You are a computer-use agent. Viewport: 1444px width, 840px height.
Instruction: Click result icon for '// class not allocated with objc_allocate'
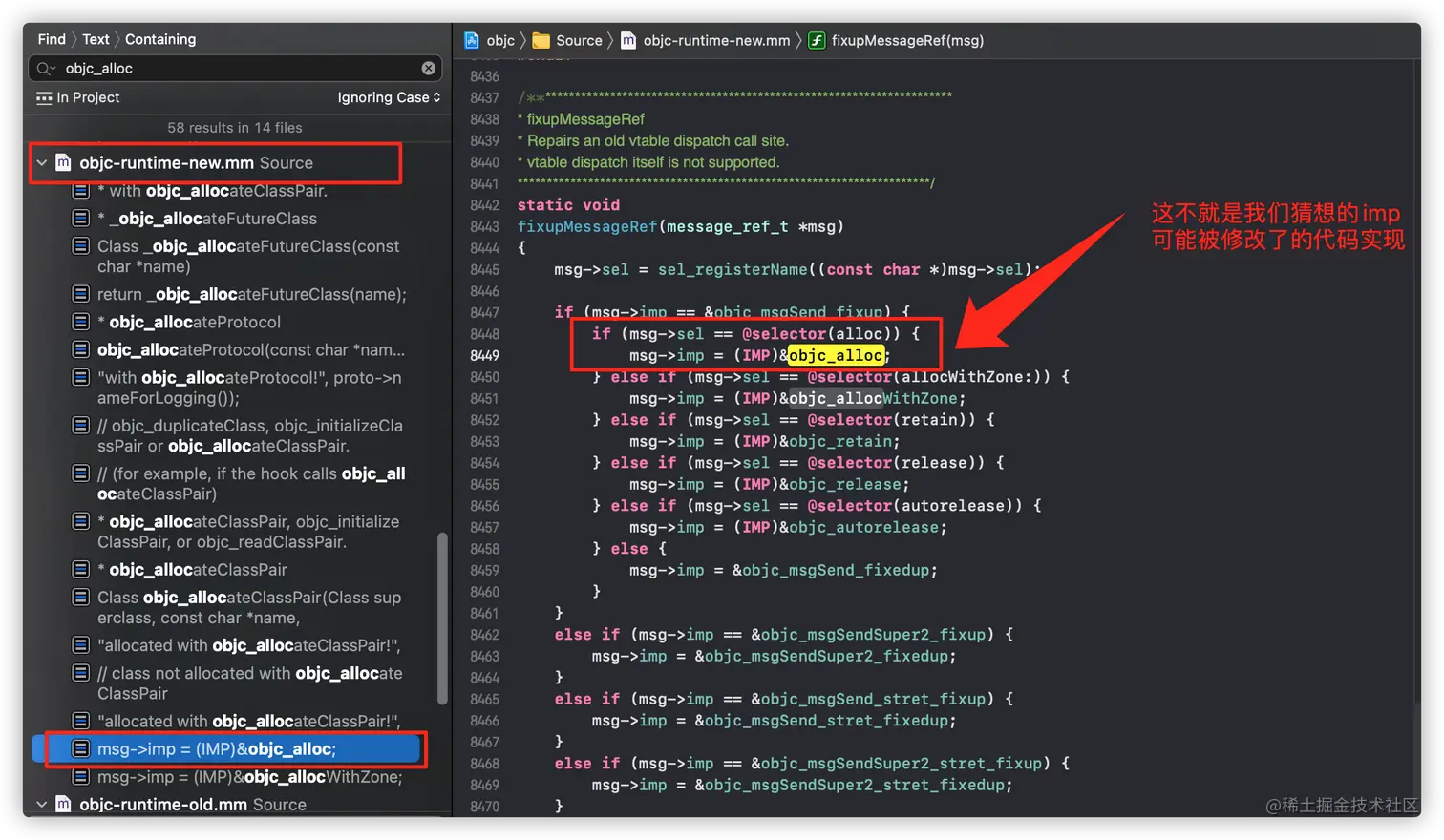81,673
